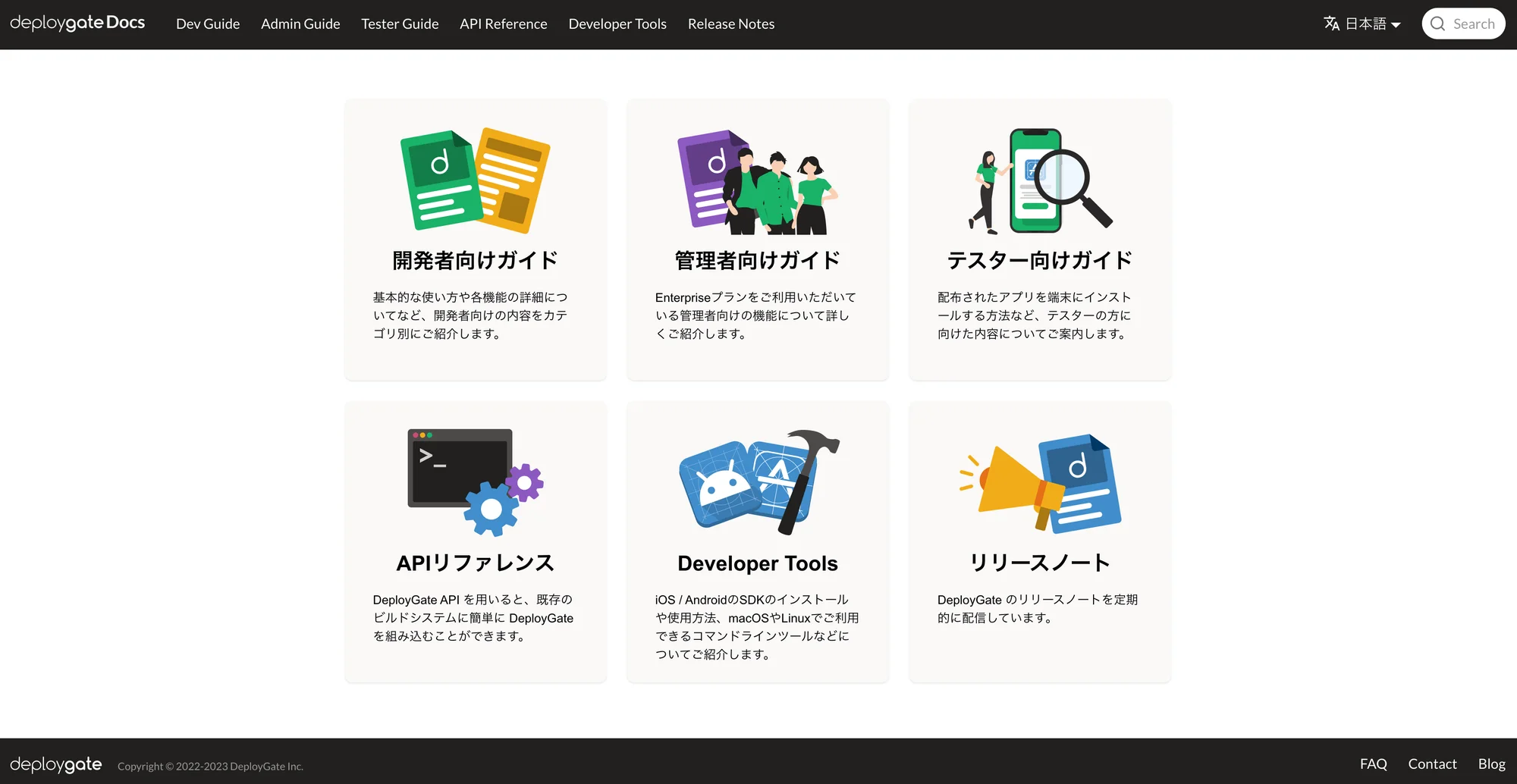The height and width of the screenshot is (784, 1517).
Task: Open the リリースノート card title
Action: (1040, 563)
